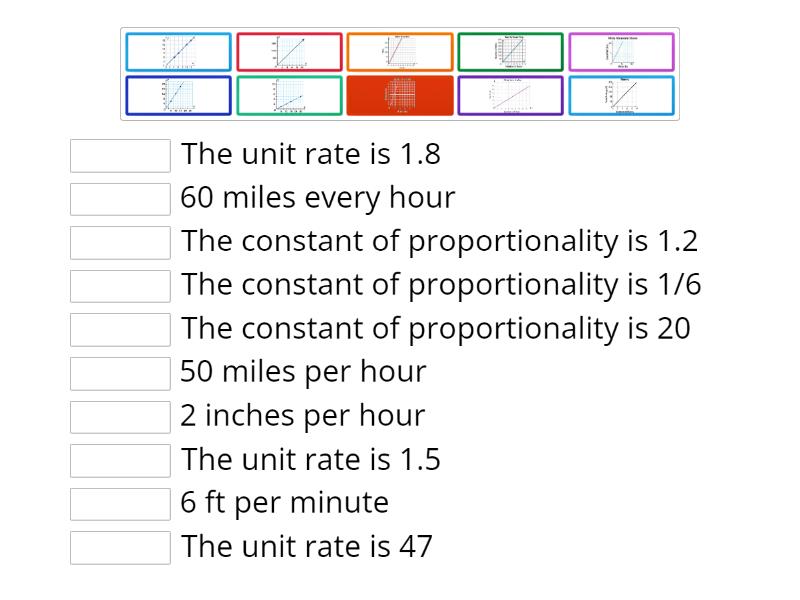
Task: Click the answer slot beside "60 miles every hour"
Action: [x=121, y=199]
